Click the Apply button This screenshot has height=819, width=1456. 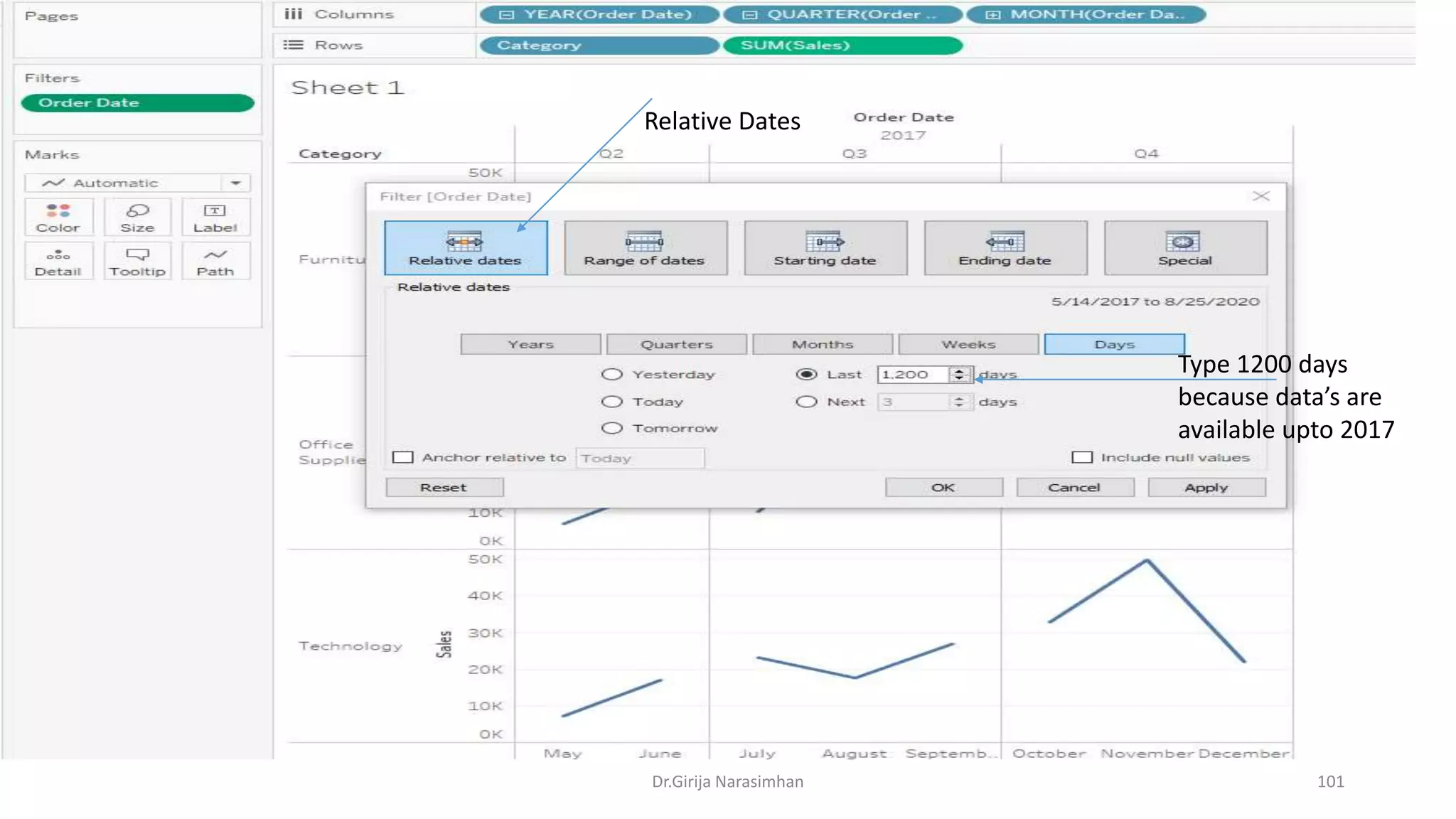1206,487
